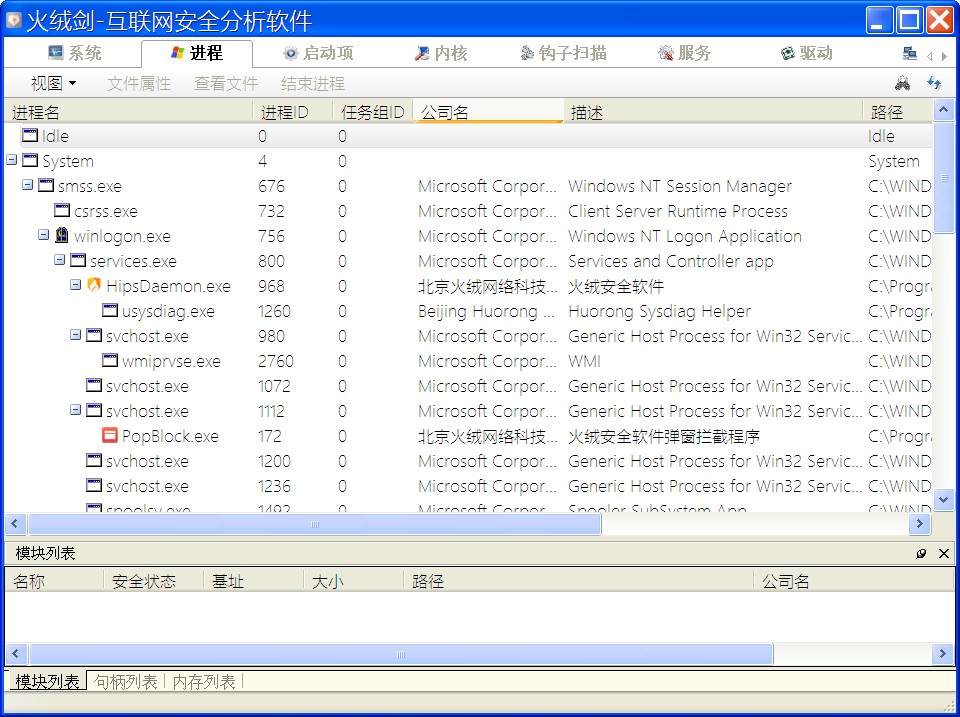The width and height of the screenshot is (960, 717).
Task: Collapse the svchost.exe node with PID 1112
Action: 75,410
